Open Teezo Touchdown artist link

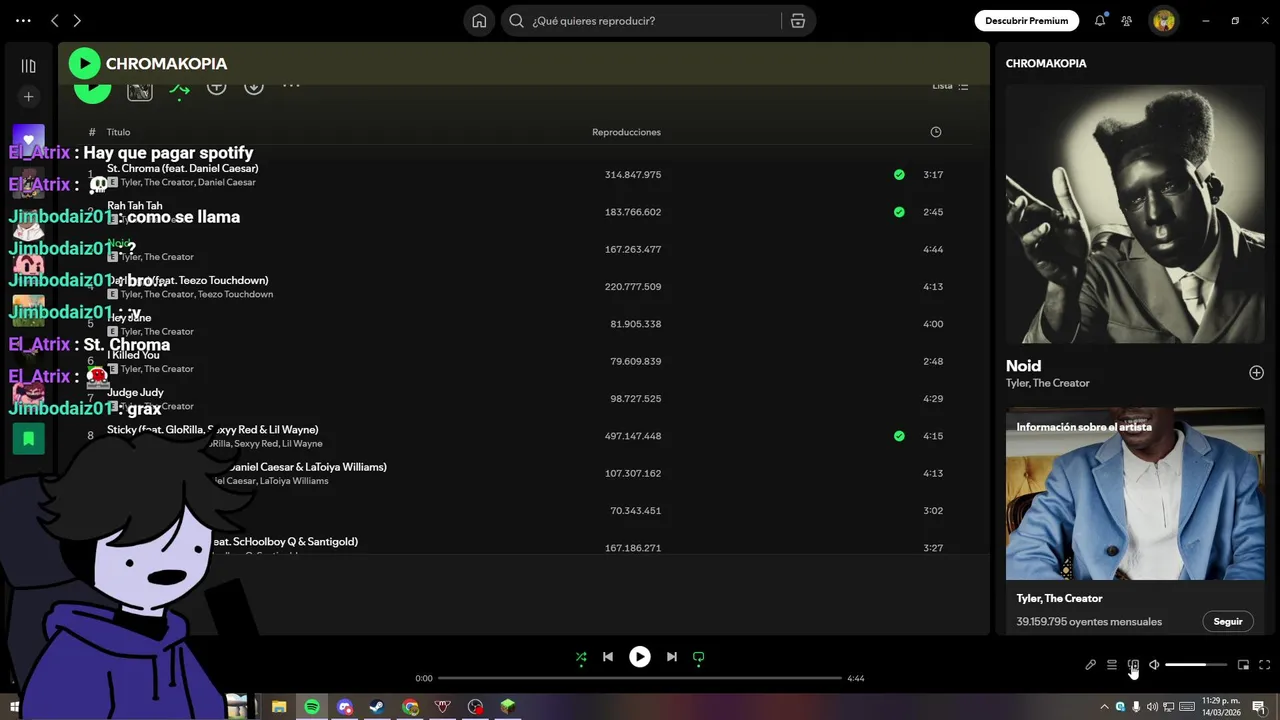point(235,294)
